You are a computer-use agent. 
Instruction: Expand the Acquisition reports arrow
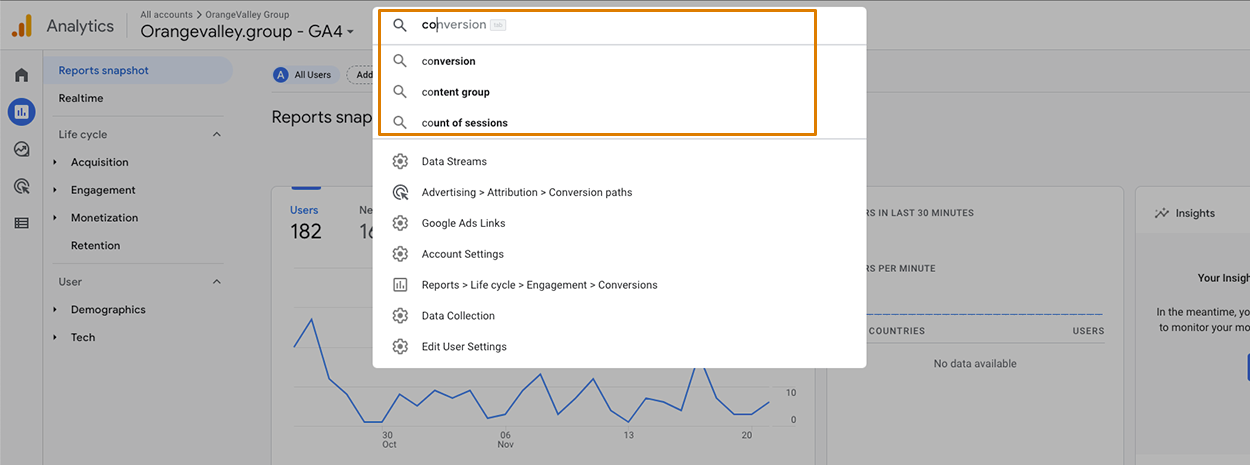(55, 162)
